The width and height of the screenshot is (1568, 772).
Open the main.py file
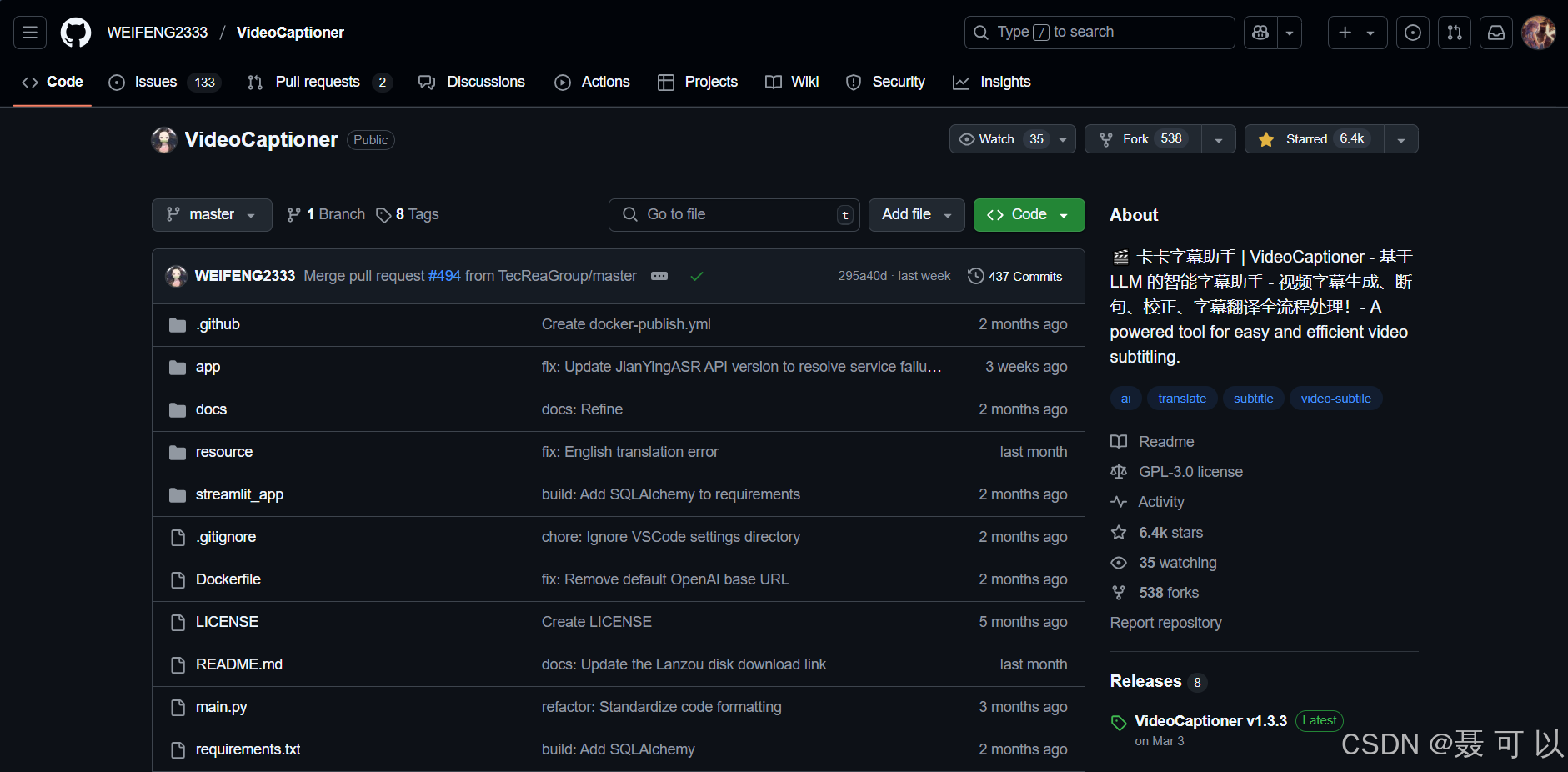222,707
